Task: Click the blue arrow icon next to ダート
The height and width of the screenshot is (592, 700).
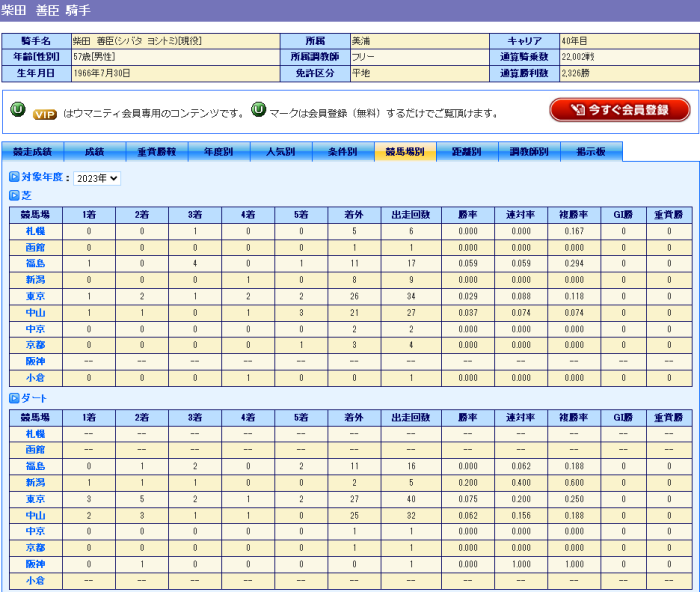Action: point(14,398)
